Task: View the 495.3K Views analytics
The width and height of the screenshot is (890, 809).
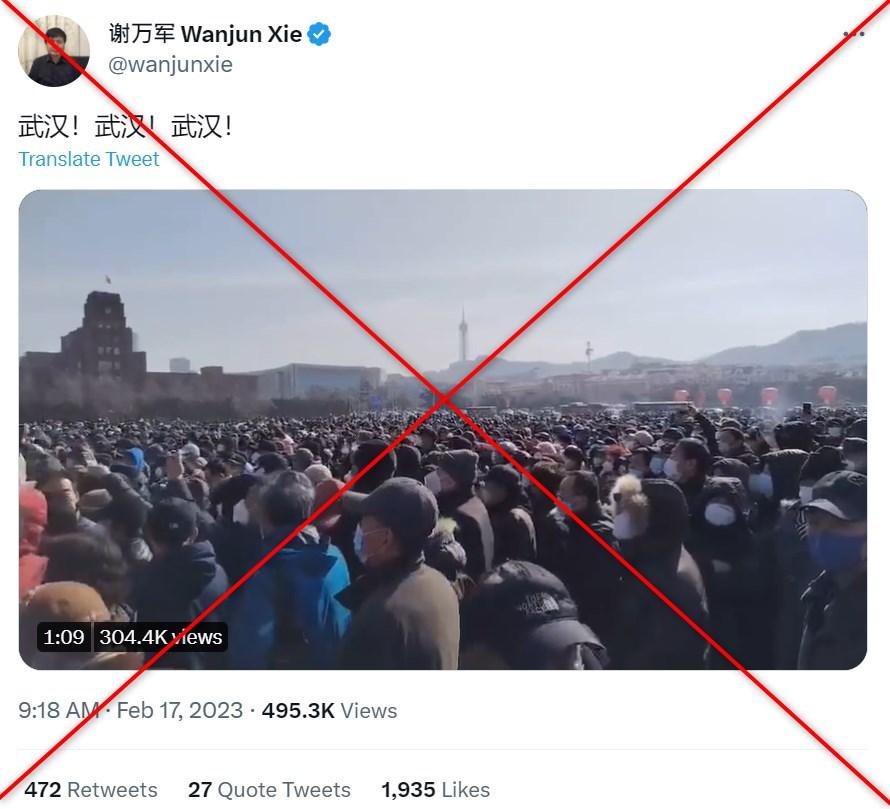Action: click(x=329, y=711)
